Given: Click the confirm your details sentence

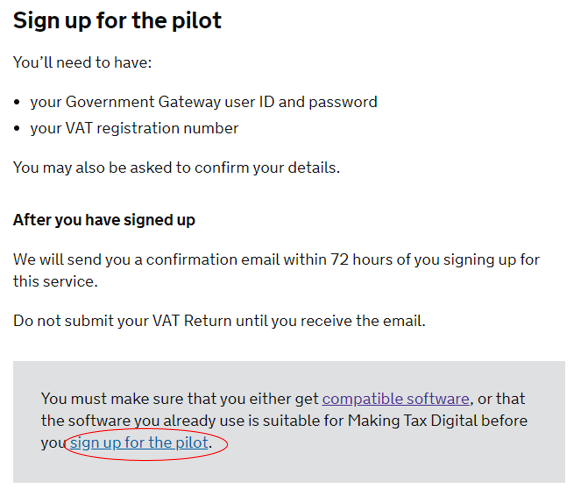Looking at the screenshot, I should [177, 168].
